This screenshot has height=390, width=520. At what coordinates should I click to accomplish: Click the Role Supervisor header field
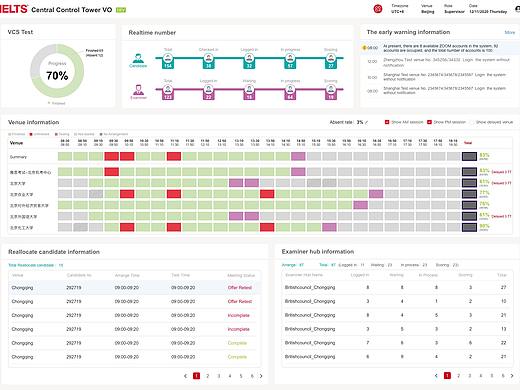(x=454, y=9)
